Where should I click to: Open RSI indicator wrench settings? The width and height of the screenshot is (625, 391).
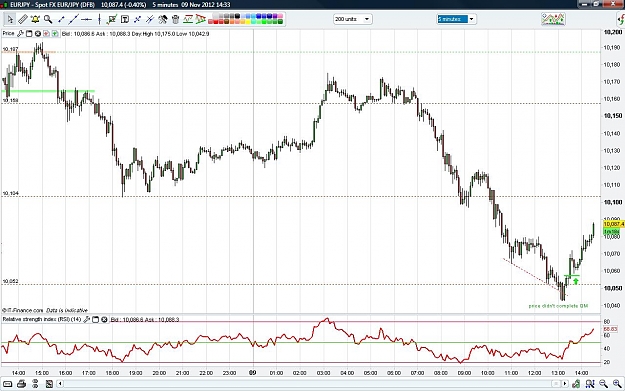86,320
